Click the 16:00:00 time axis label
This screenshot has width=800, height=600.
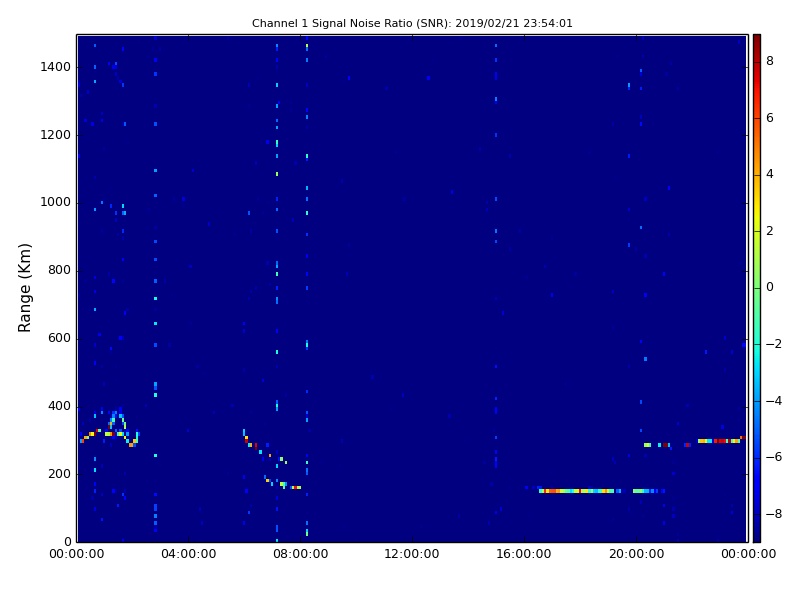click(524, 554)
